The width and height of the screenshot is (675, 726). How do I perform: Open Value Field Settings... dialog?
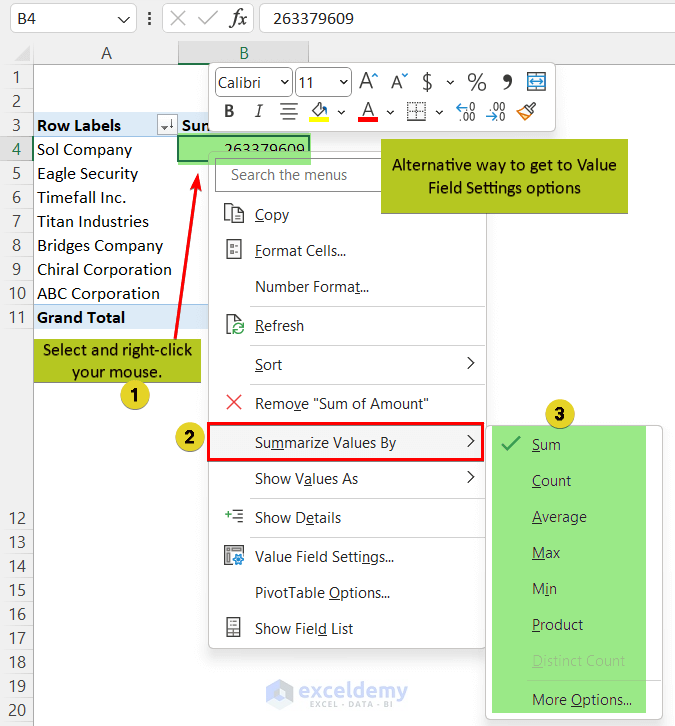(347, 557)
